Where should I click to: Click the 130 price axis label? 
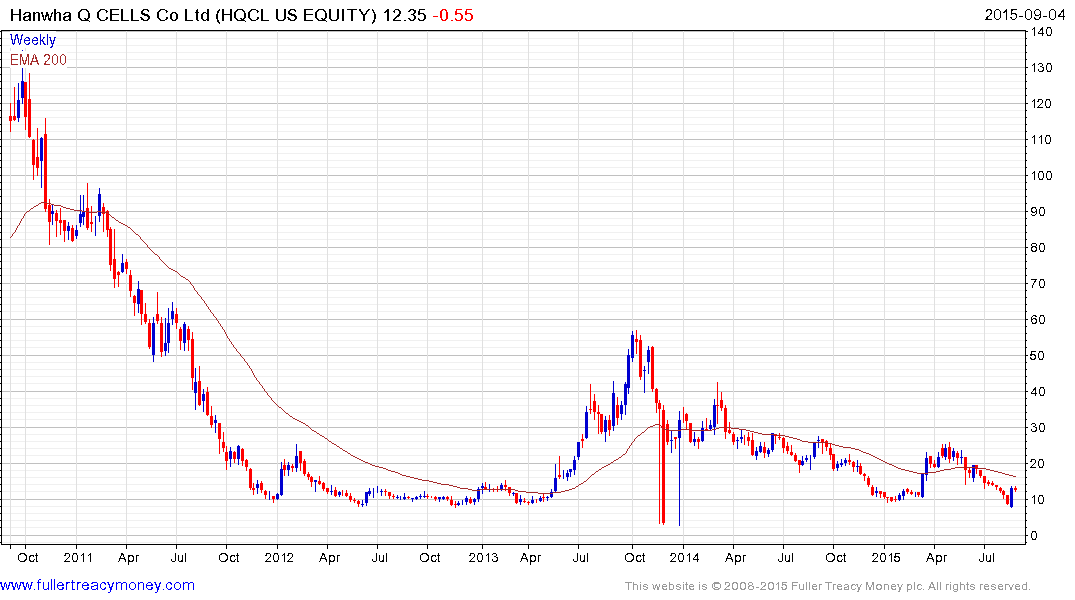tap(1041, 67)
